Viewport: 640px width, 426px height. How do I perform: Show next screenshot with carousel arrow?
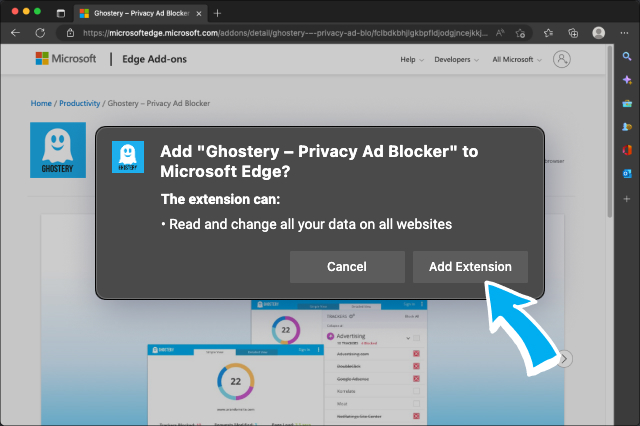click(565, 358)
